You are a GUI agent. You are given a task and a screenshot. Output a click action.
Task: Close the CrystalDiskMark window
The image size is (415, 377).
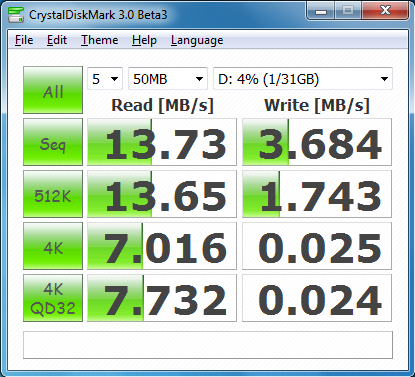click(x=385, y=11)
